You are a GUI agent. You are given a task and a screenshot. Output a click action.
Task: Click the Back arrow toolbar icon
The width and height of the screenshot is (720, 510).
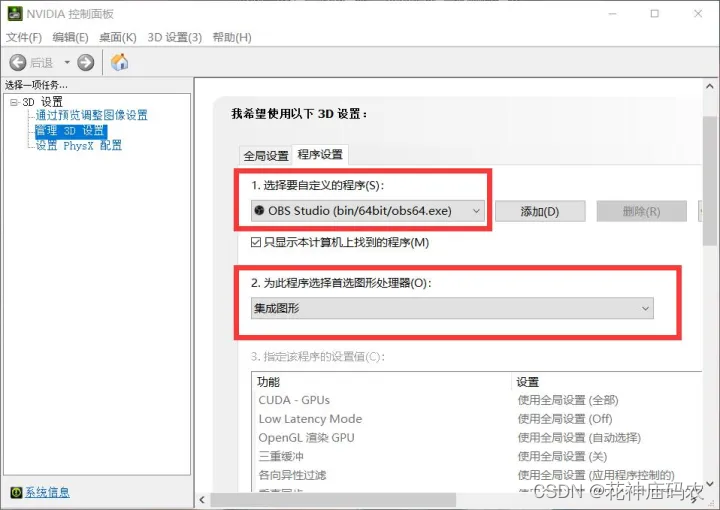tap(18, 62)
